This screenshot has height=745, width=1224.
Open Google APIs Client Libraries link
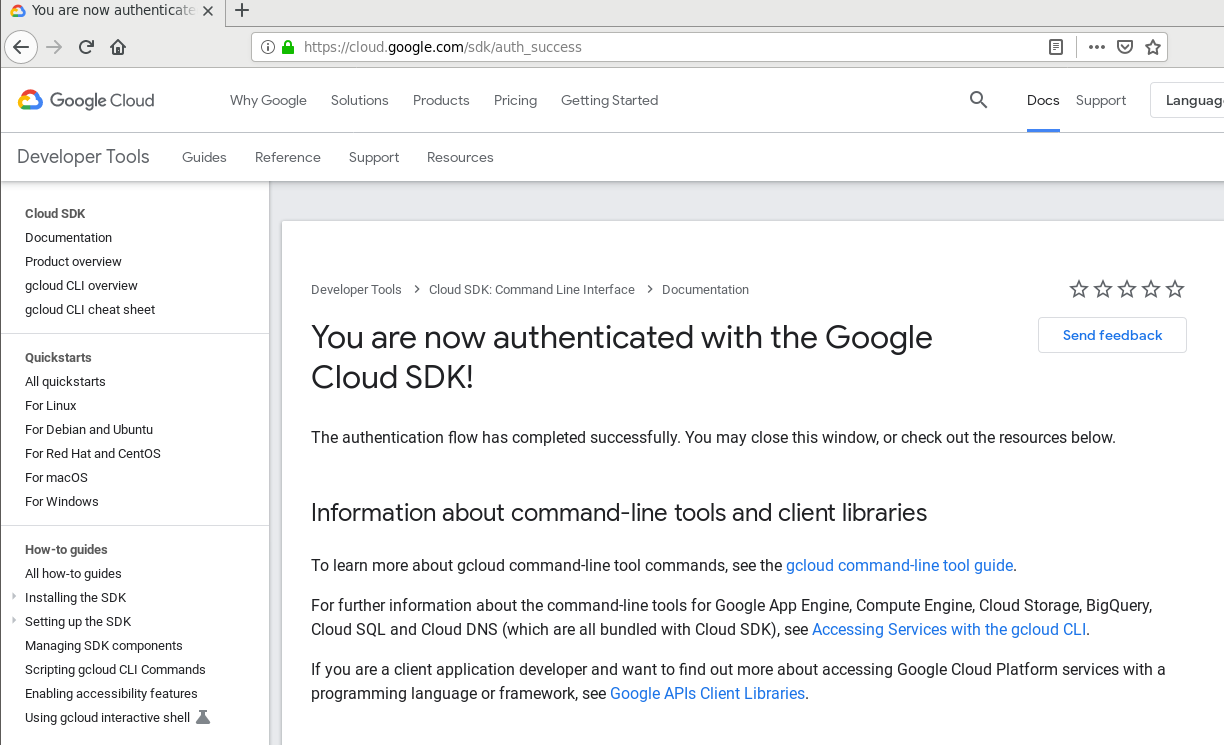click(x=707, y=693)
